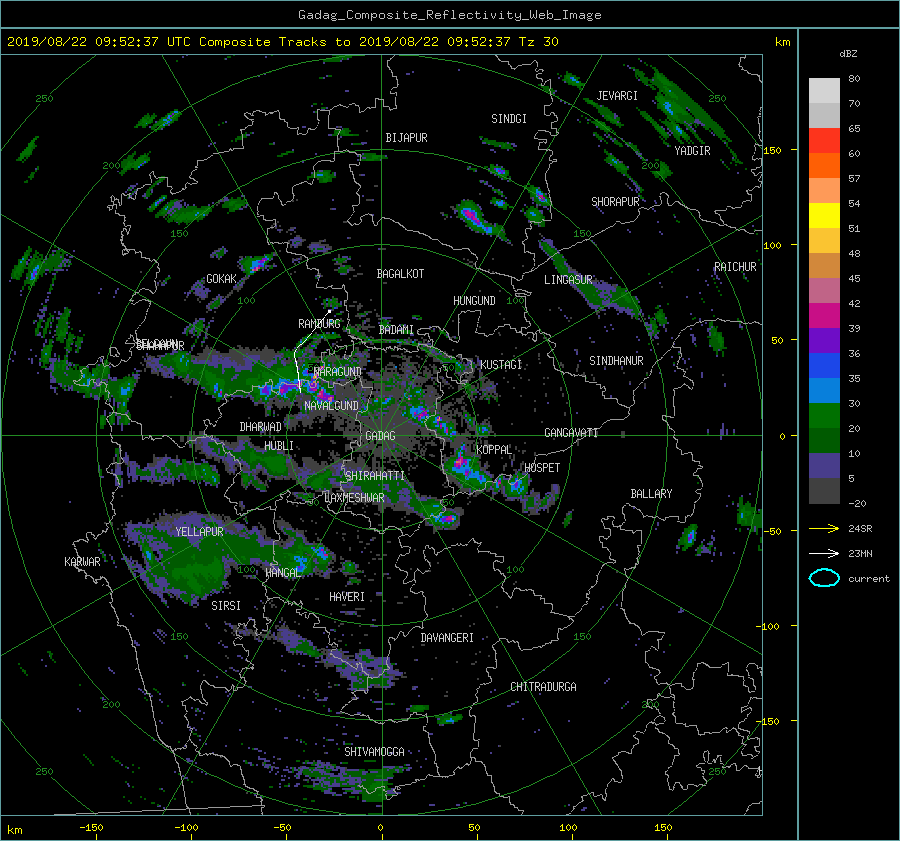Click the SHORAPUR city label

click(x=615, y=202)
